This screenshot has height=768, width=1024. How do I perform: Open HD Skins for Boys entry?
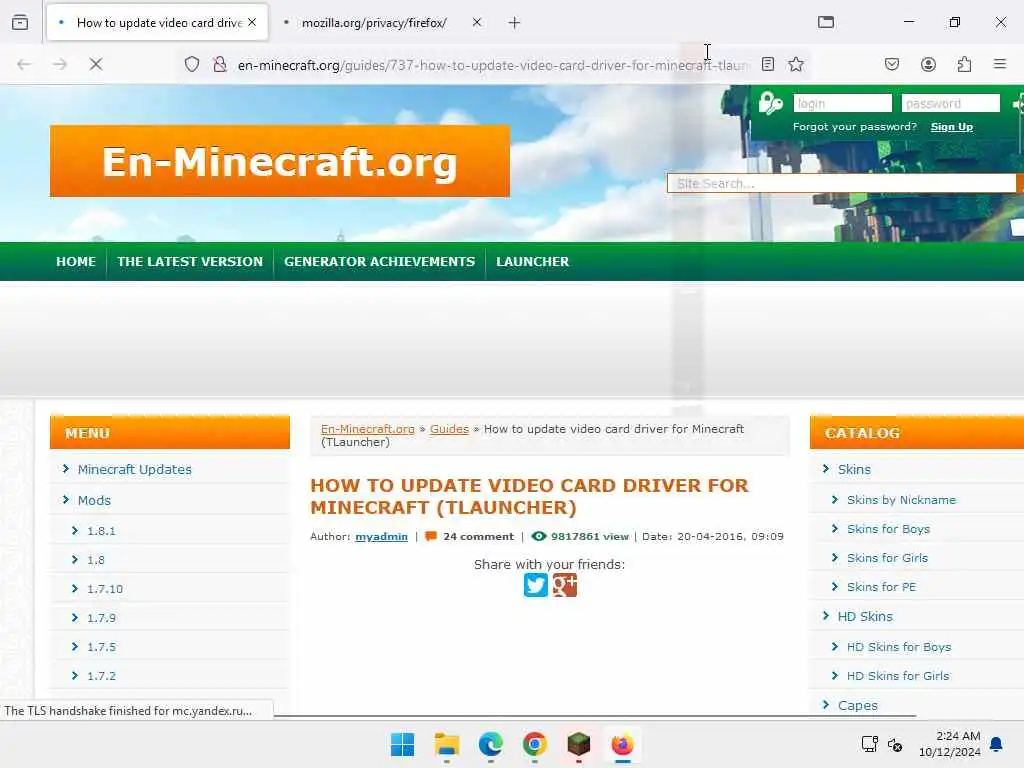(899, 647)
